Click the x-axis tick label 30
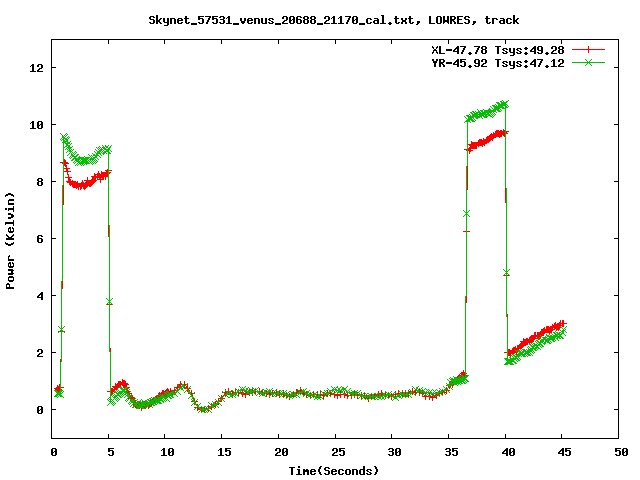The width and height of the screenshot is (640, 480). pyautogui.click(x=394, y=452)
